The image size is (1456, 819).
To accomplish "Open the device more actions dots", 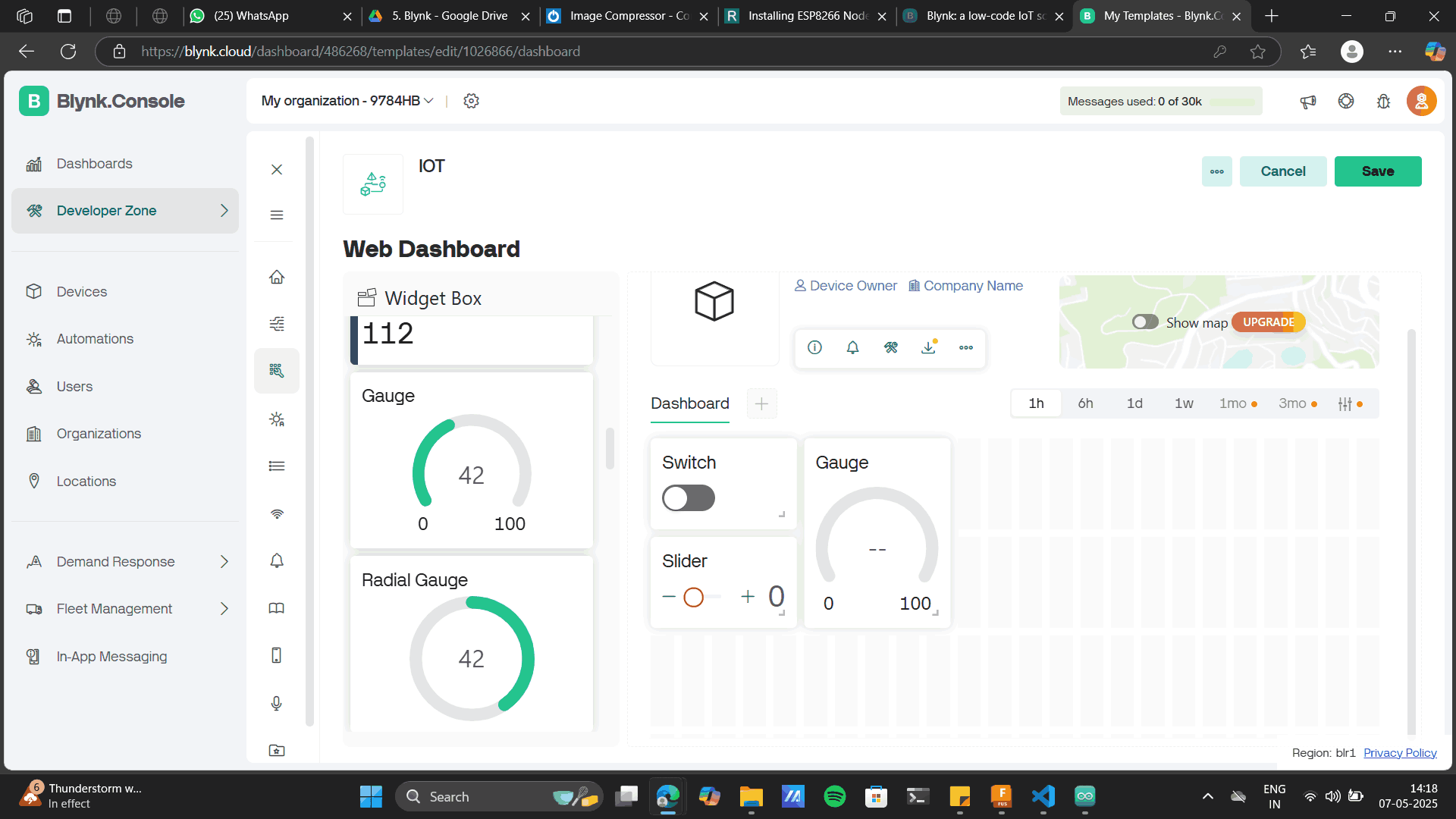I will tap(966, 347).
